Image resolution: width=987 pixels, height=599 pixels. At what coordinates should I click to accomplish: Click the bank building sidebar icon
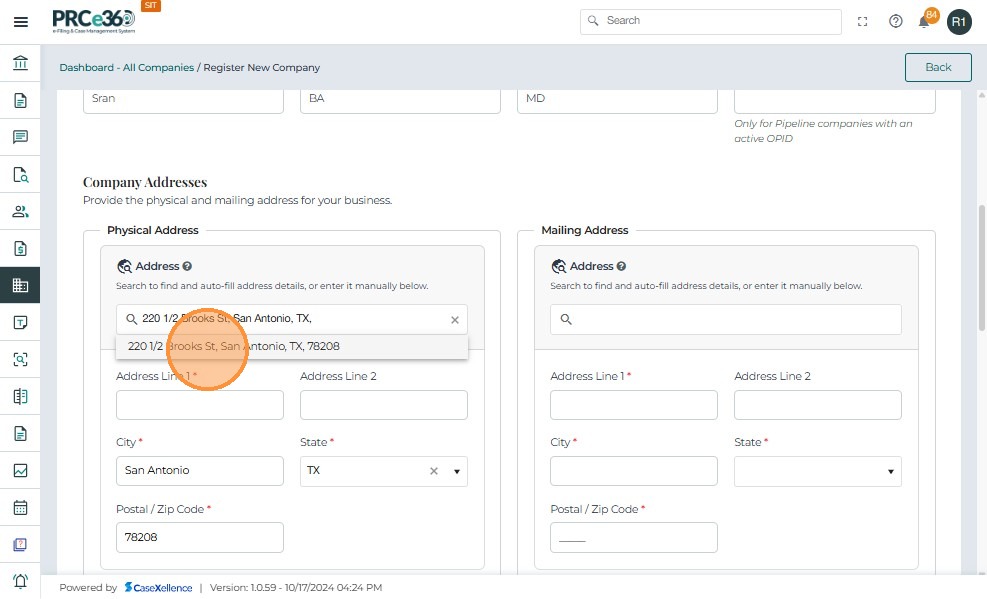20,64
